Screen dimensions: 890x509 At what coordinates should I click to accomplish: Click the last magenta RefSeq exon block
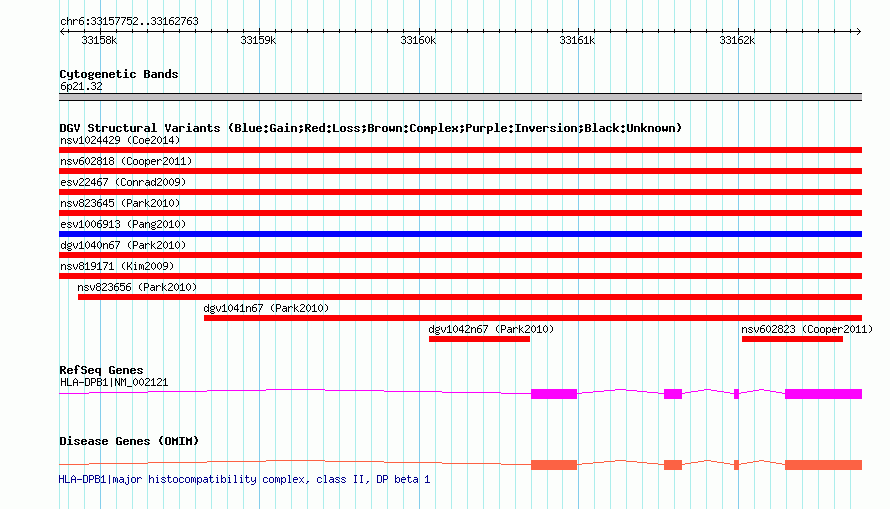click(x=824, y=394)
